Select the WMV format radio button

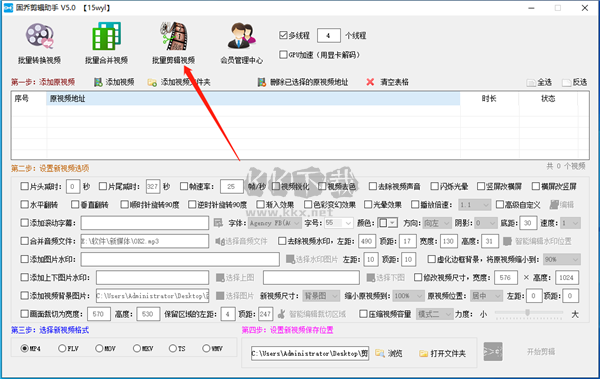coord(206,348)
